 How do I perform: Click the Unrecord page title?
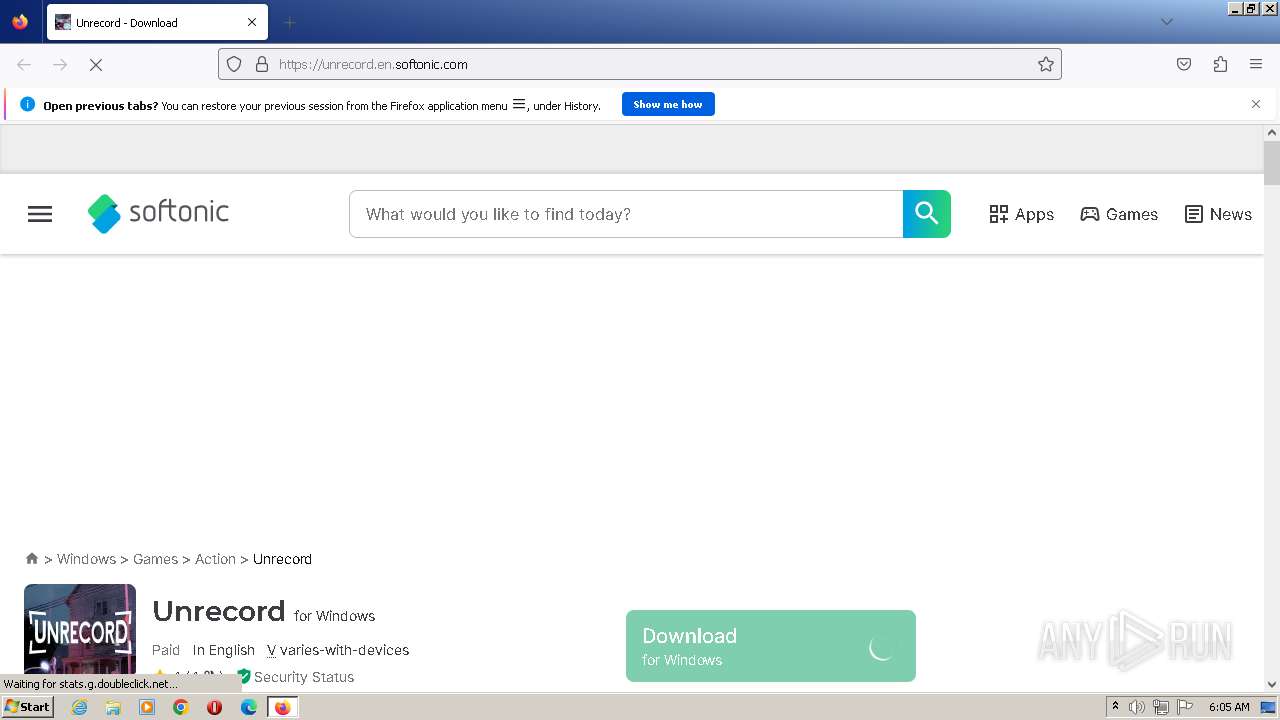(219, 611)
